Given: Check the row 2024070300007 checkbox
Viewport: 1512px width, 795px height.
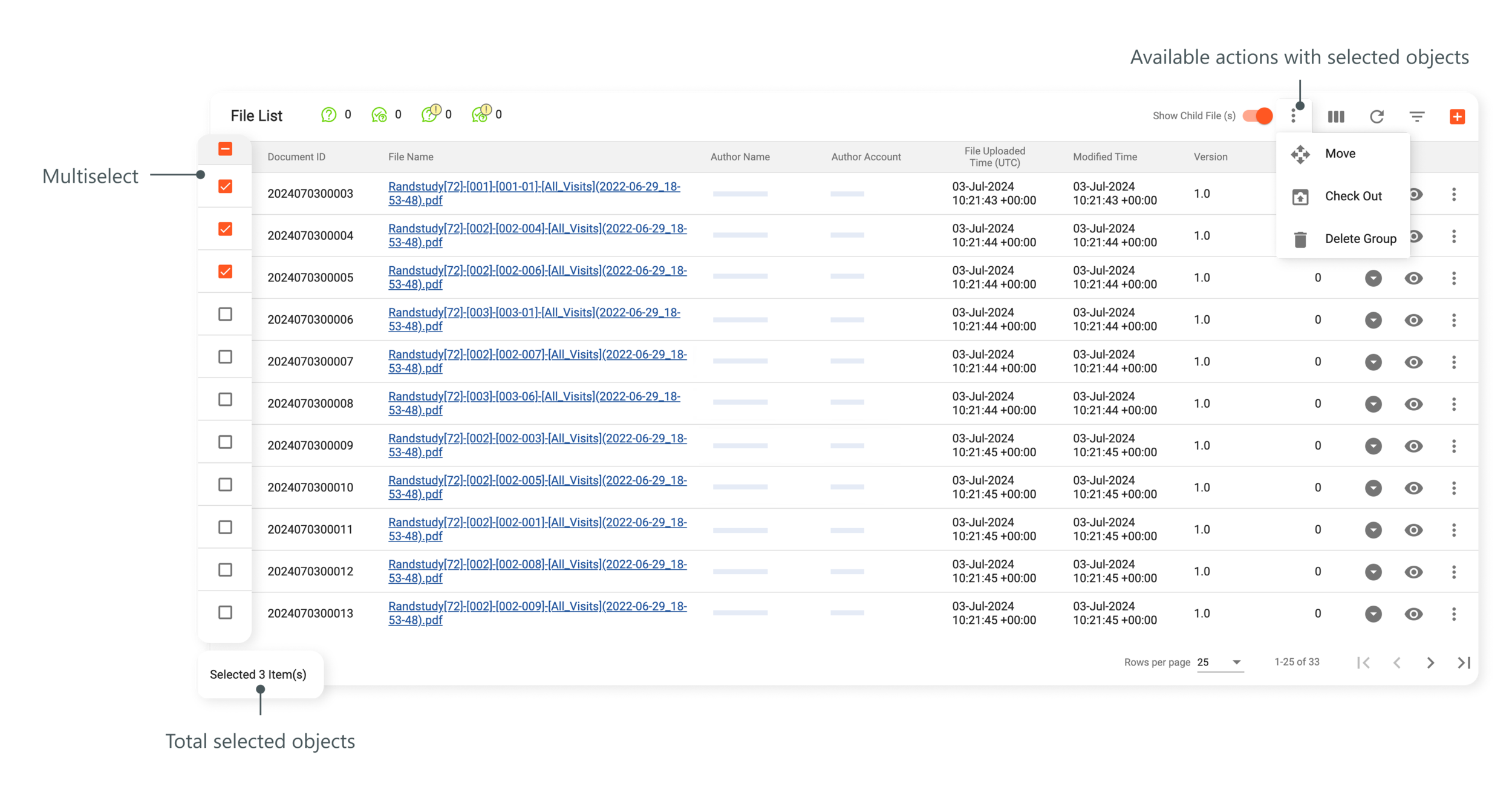Looking at the screenshot, I should (225, 357).
